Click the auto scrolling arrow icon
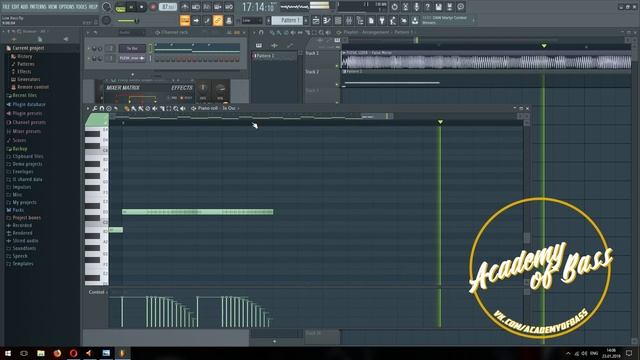 pyautogui.click(x=196, y=20)
